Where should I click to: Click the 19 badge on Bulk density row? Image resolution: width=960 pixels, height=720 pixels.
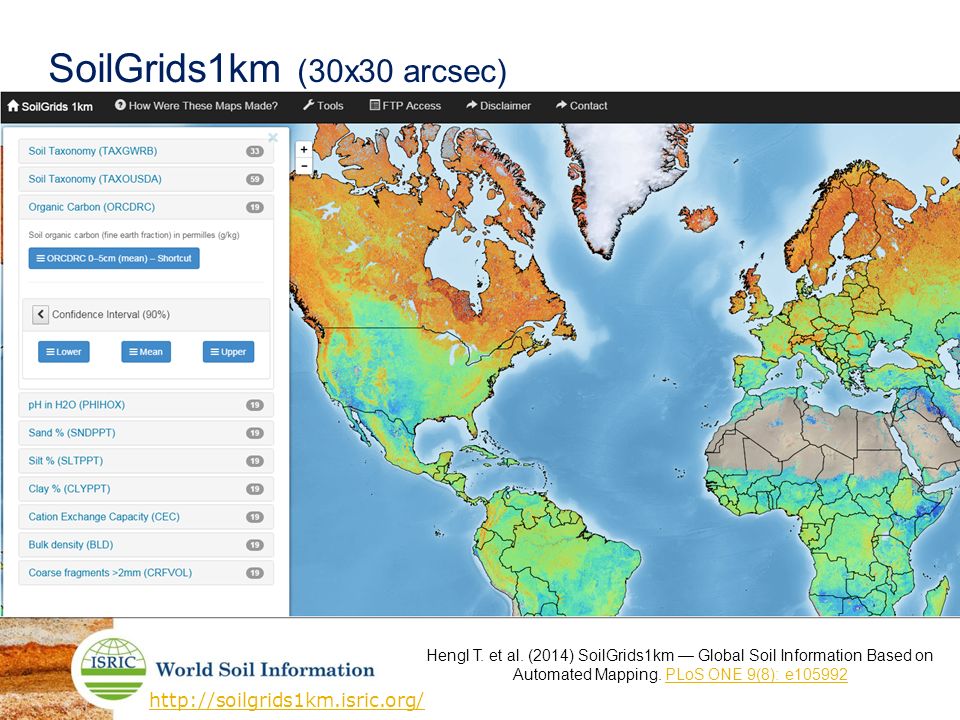click(255, 545)
